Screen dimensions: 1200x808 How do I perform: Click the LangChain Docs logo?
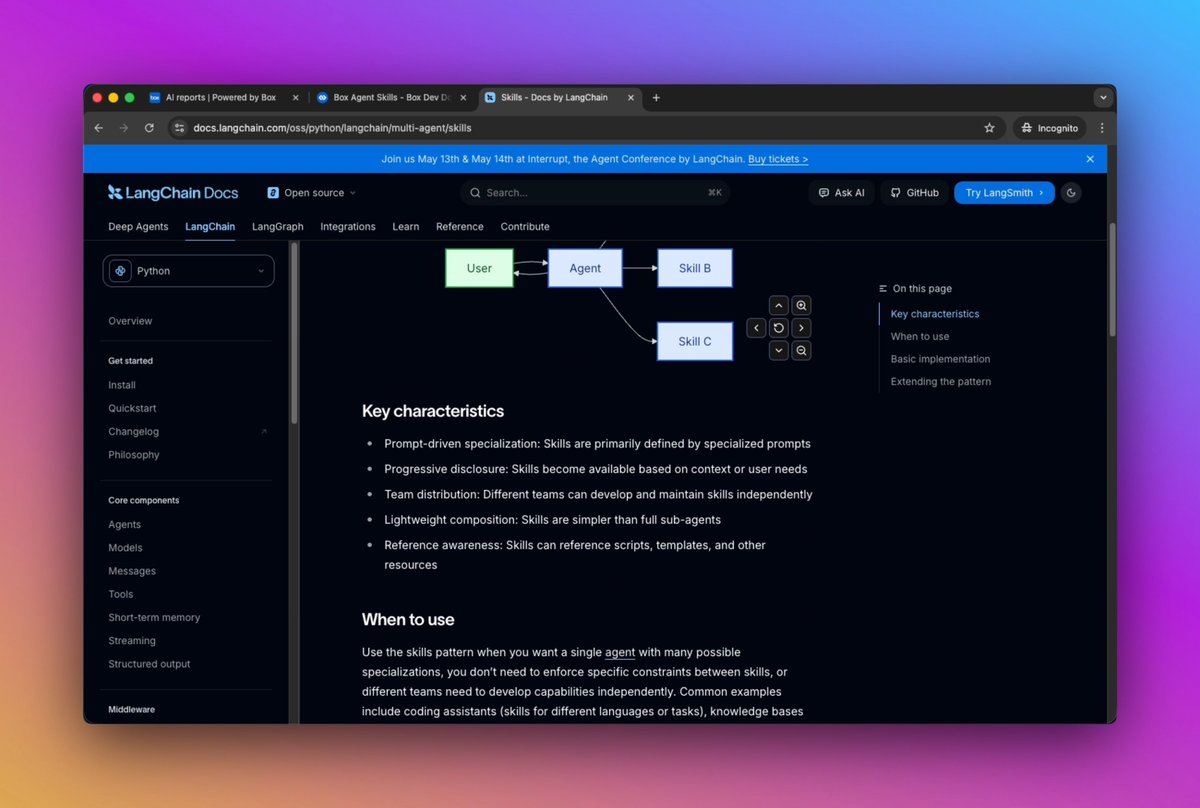173,193
